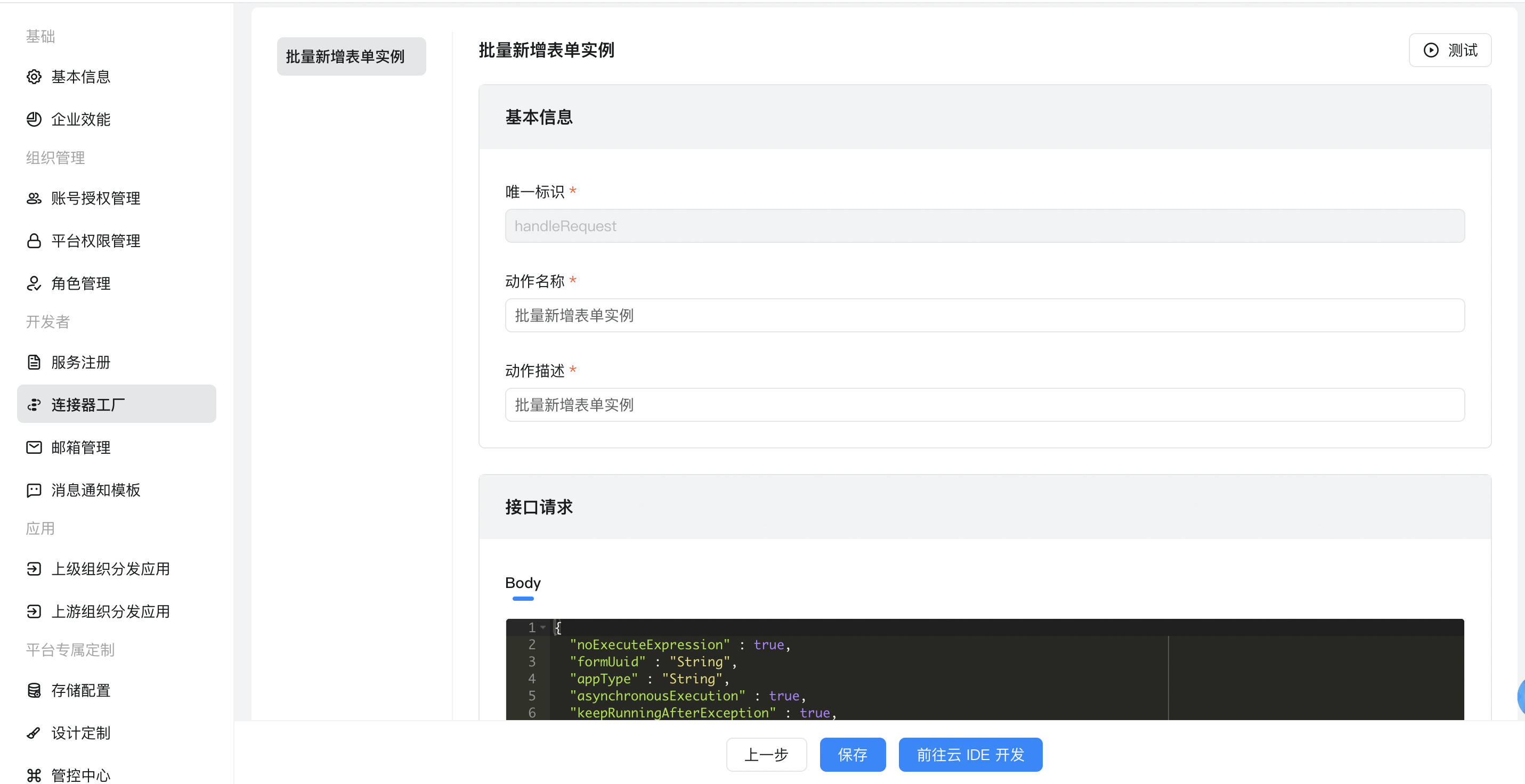Click the arrow-box icon beside 上级组织分发应用
Image resolution: width=1525 pixels, height=784 pixels.
(x=34, y=569)
